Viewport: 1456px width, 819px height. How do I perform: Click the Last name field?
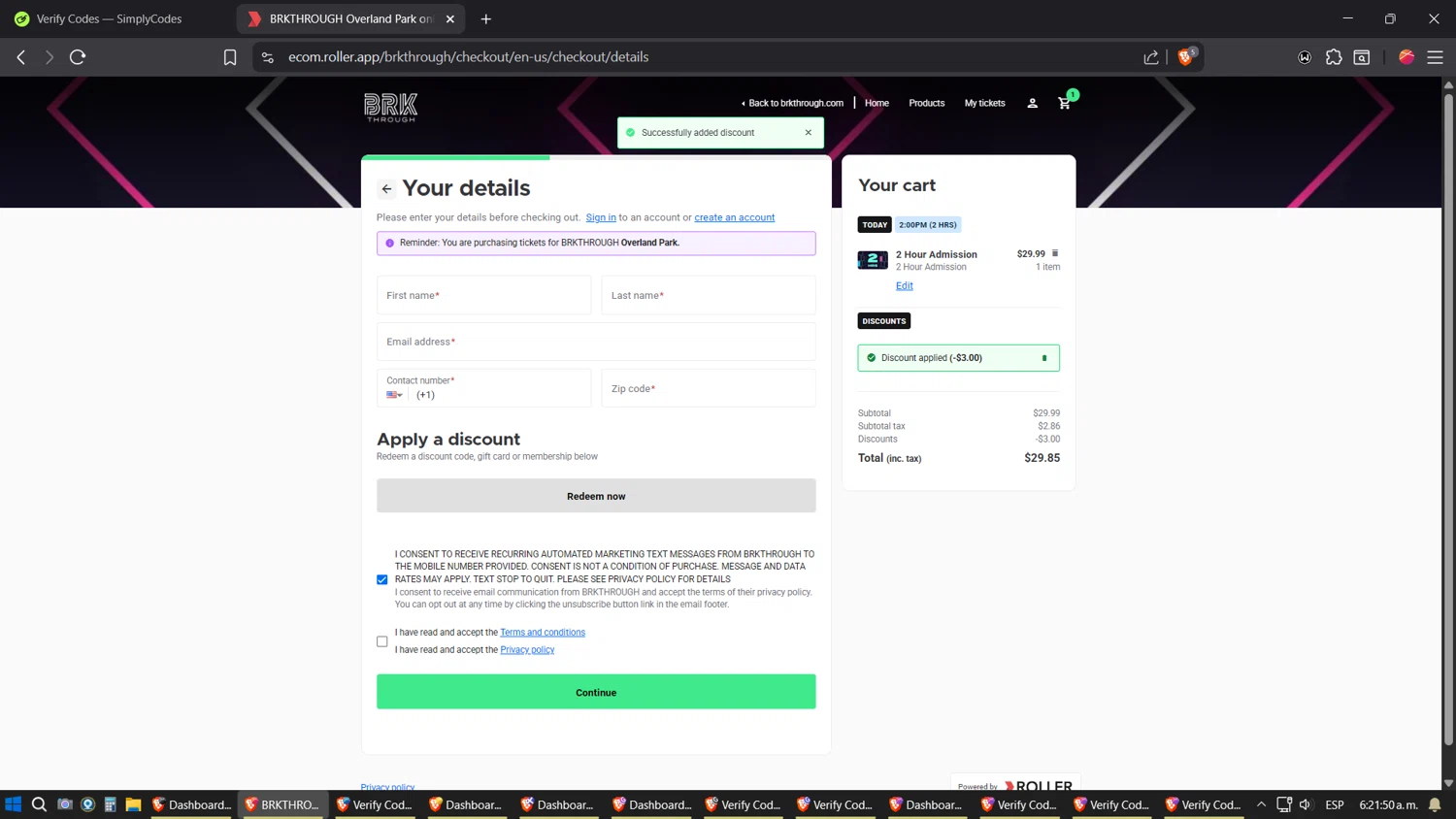click(709, 295)
